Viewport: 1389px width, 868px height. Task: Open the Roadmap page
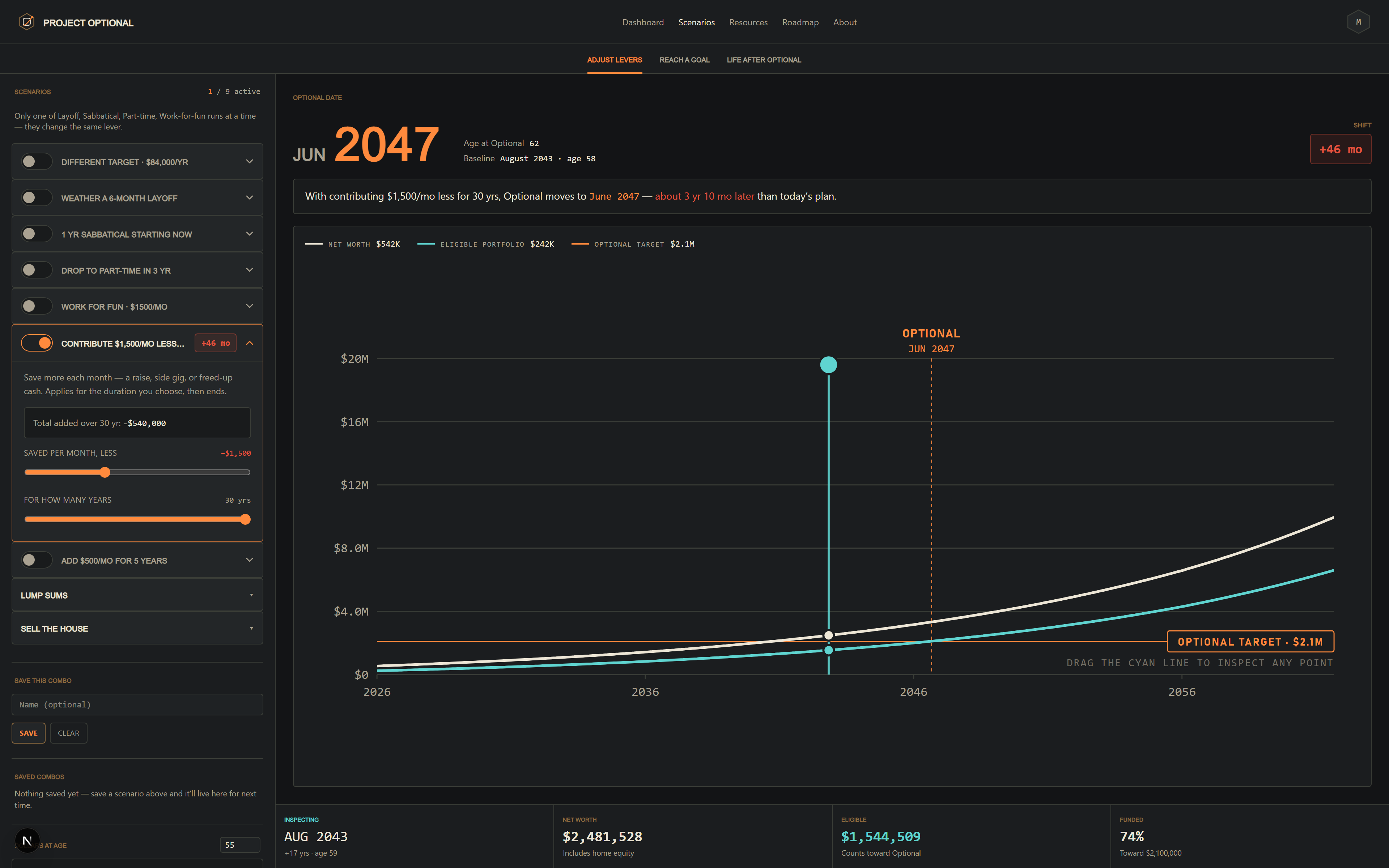click(800, 22)
